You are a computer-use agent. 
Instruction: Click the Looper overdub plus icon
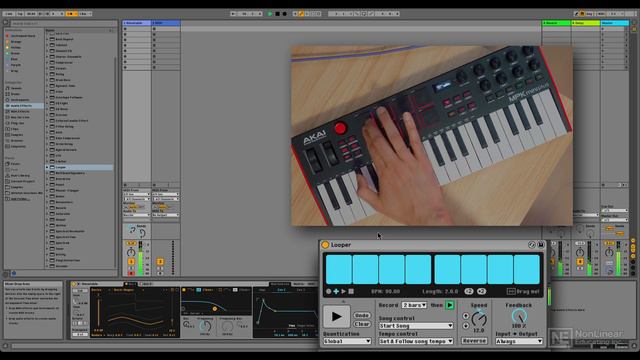336,291
